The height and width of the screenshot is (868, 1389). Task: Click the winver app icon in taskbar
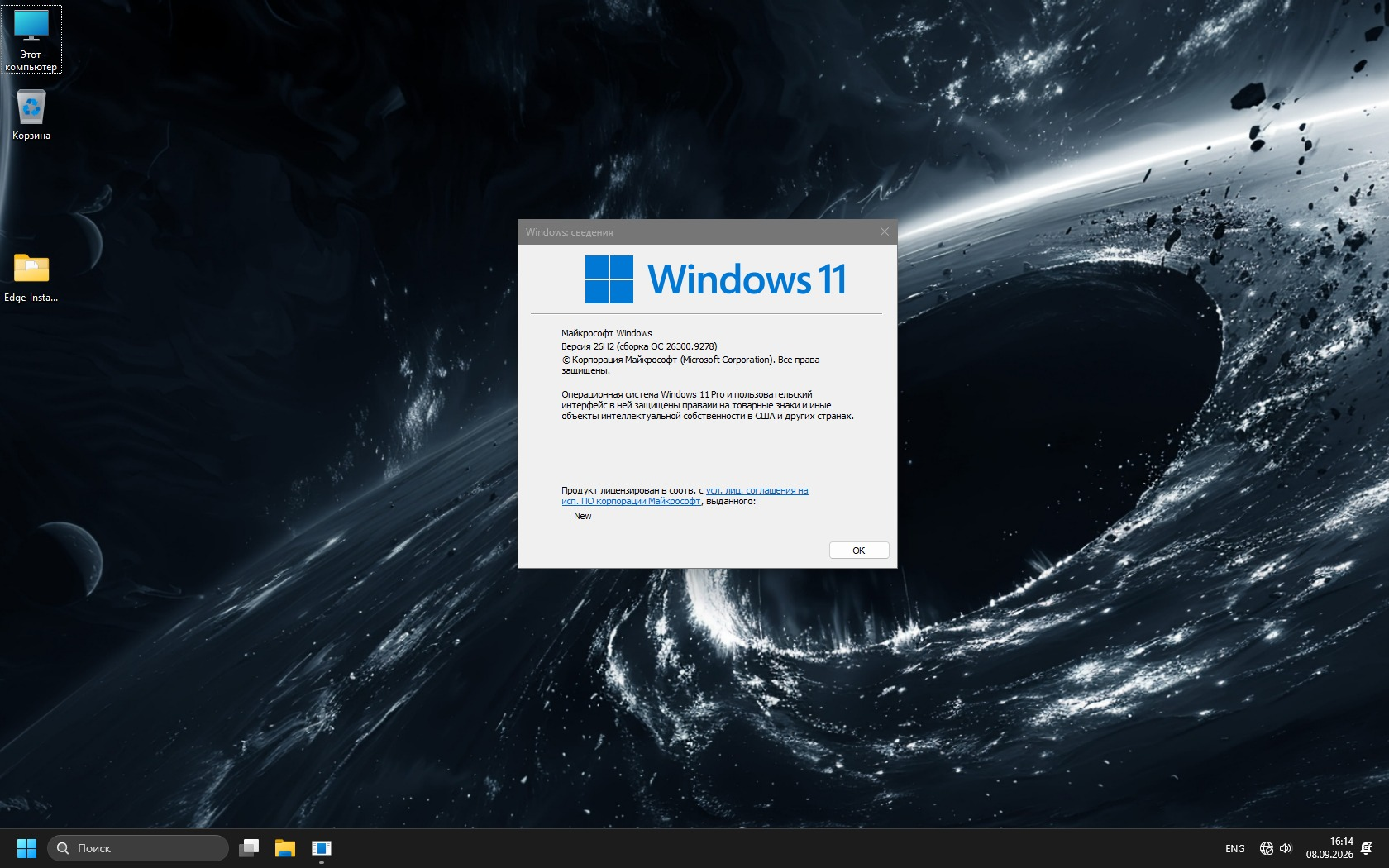322,848
